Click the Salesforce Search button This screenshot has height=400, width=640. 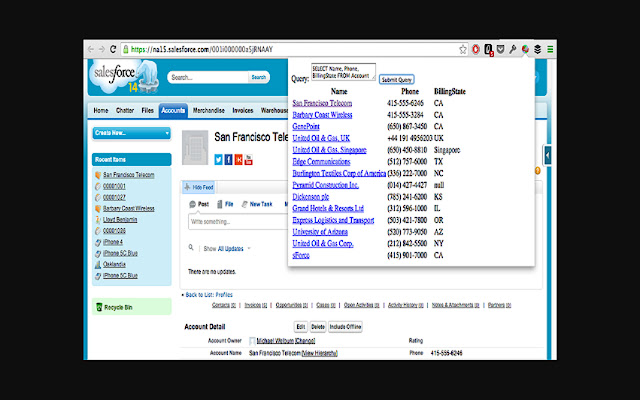[258, 77]
